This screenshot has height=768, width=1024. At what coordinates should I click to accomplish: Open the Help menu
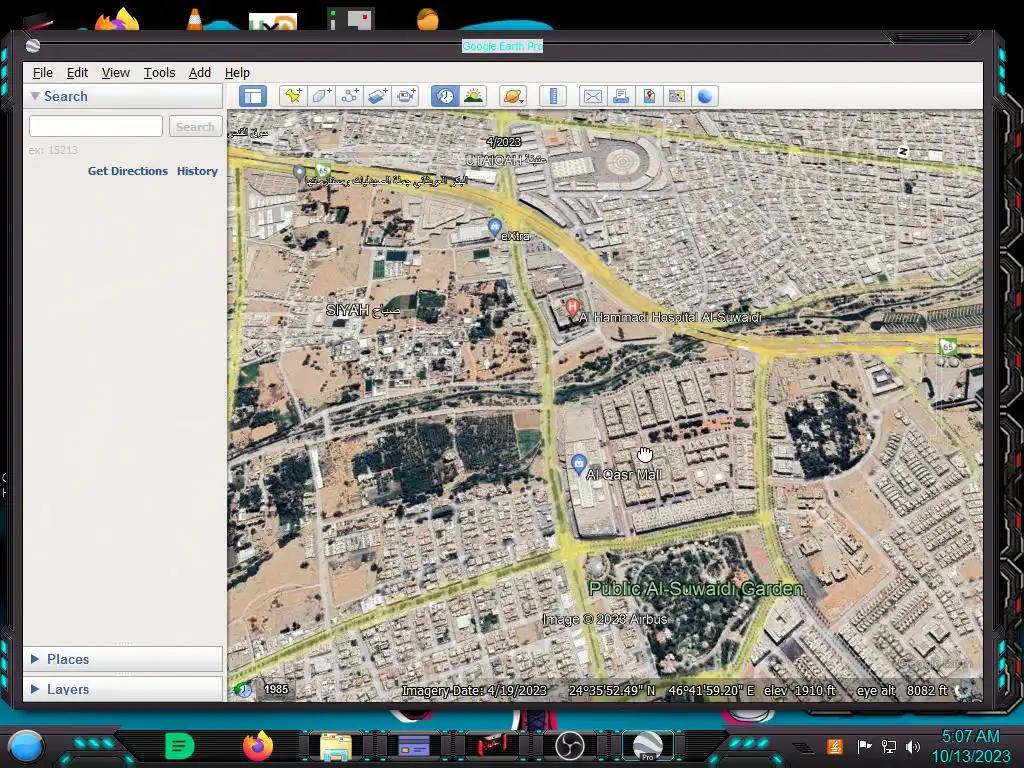[237, 72]
